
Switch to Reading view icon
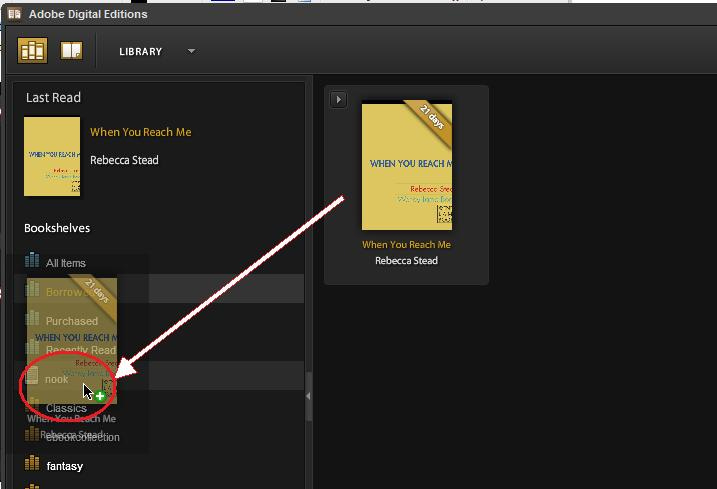click(x=71, y=50)
